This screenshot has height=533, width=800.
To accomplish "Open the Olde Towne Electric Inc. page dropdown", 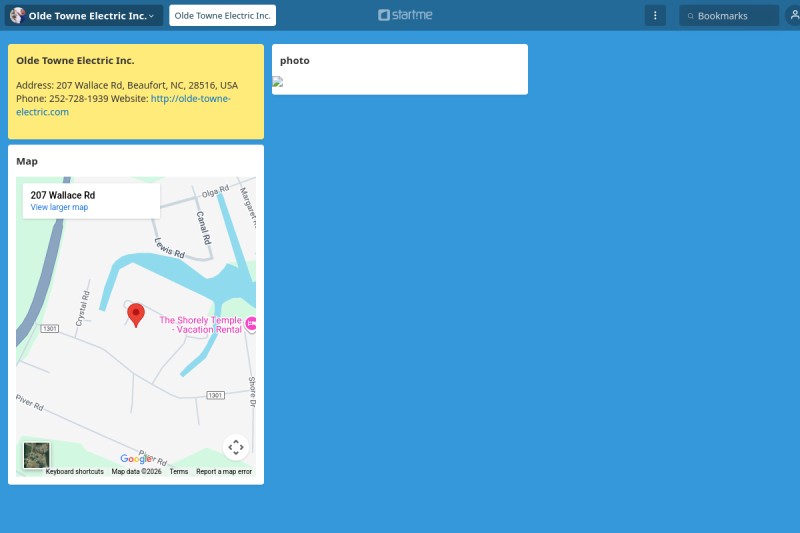I will point(84,15).
